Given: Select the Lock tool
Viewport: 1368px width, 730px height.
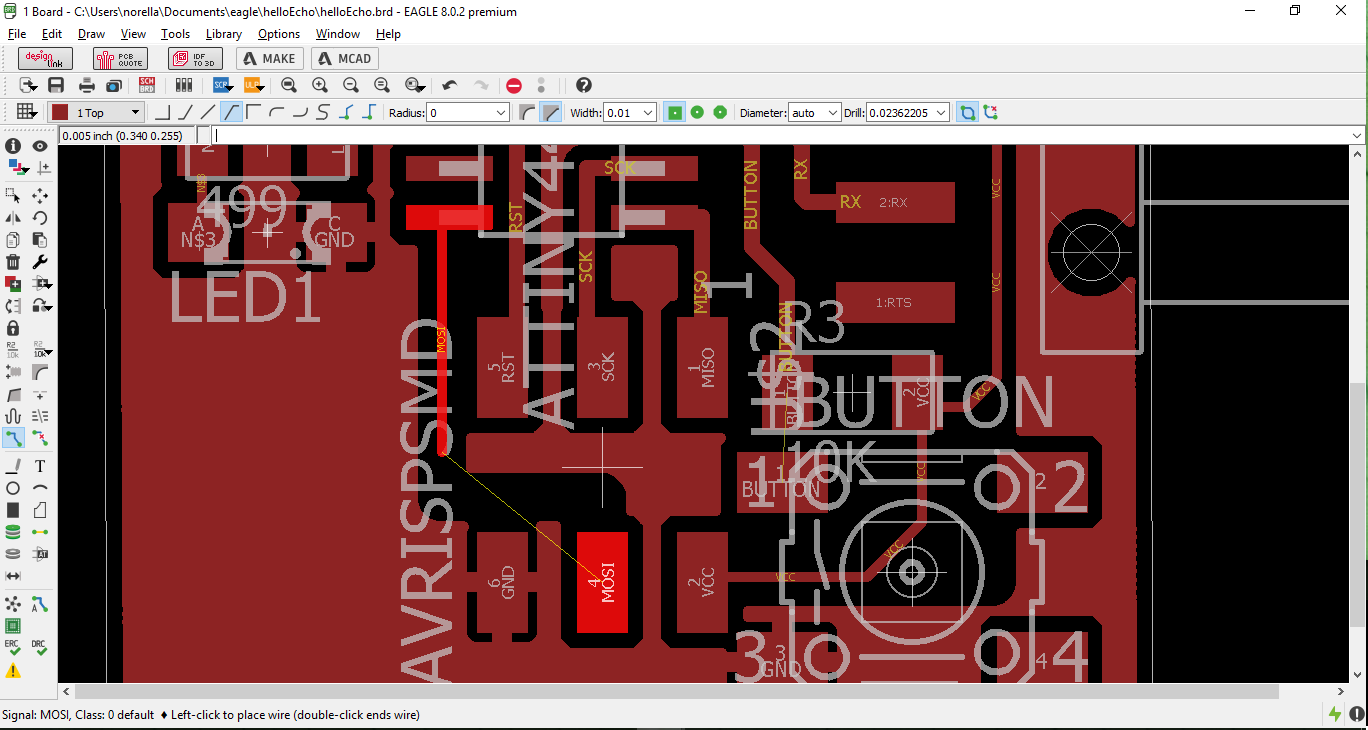Looking at the screenshot, I should (13, 328).
